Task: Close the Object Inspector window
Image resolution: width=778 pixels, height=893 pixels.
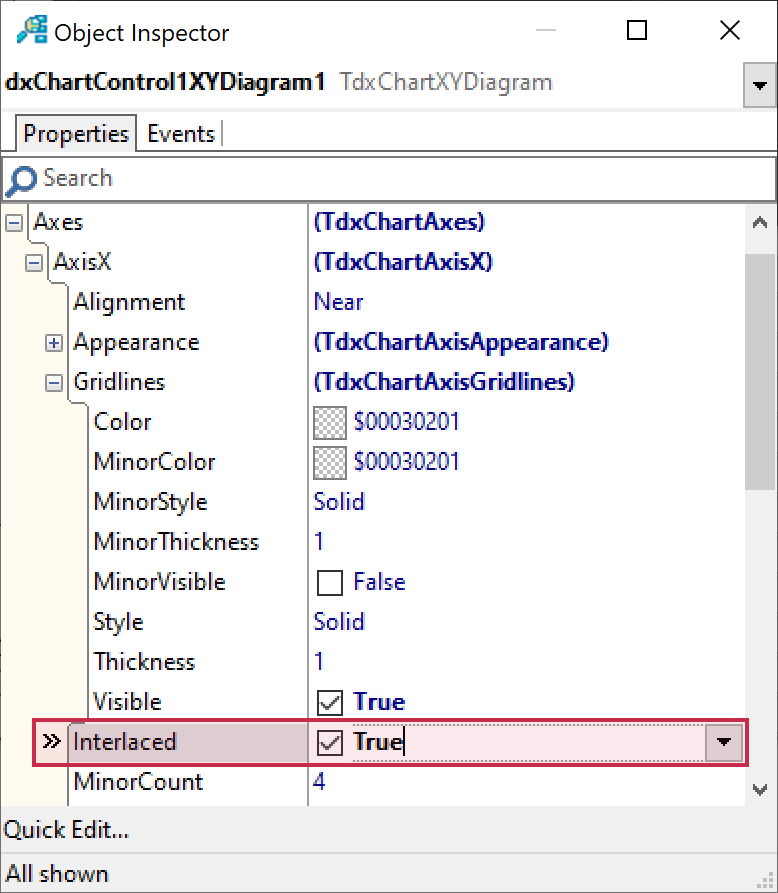Action: 729,32
